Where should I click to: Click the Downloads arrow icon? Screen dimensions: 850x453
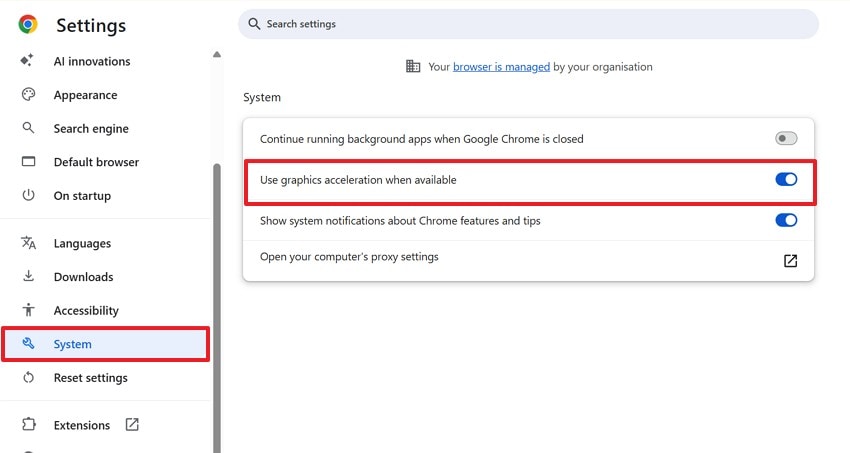[28, 276]
